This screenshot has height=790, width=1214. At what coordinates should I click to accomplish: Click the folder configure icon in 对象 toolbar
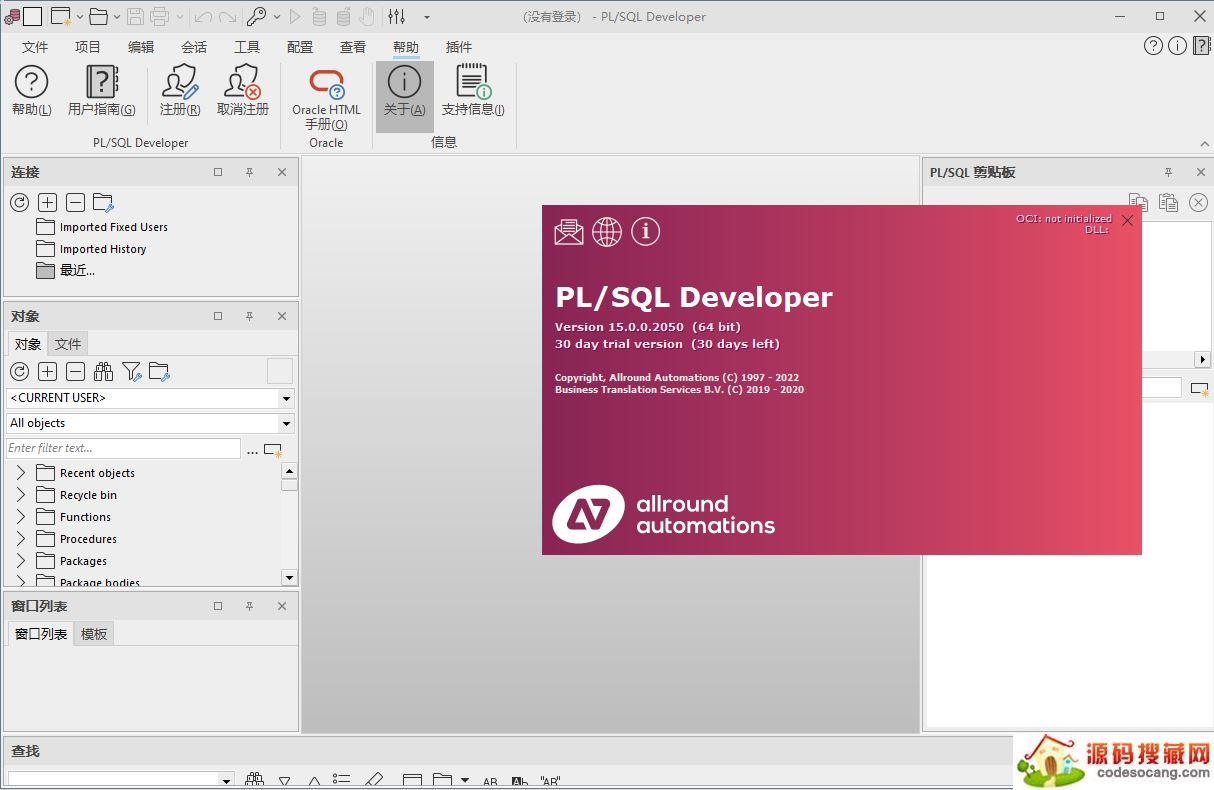coord(159,372)
